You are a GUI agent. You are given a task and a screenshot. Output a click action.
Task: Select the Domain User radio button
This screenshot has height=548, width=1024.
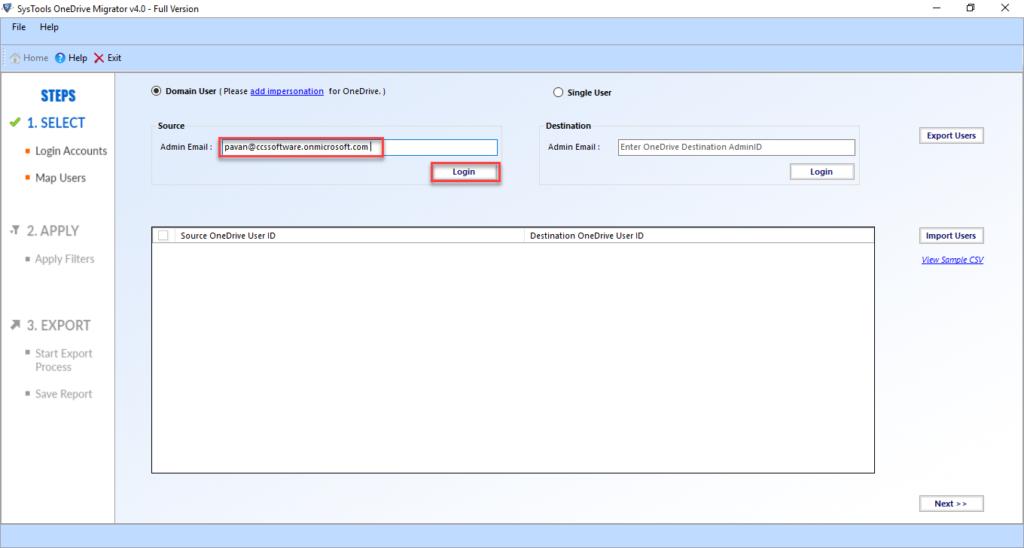pyautogui.click(x=156, y=91)
